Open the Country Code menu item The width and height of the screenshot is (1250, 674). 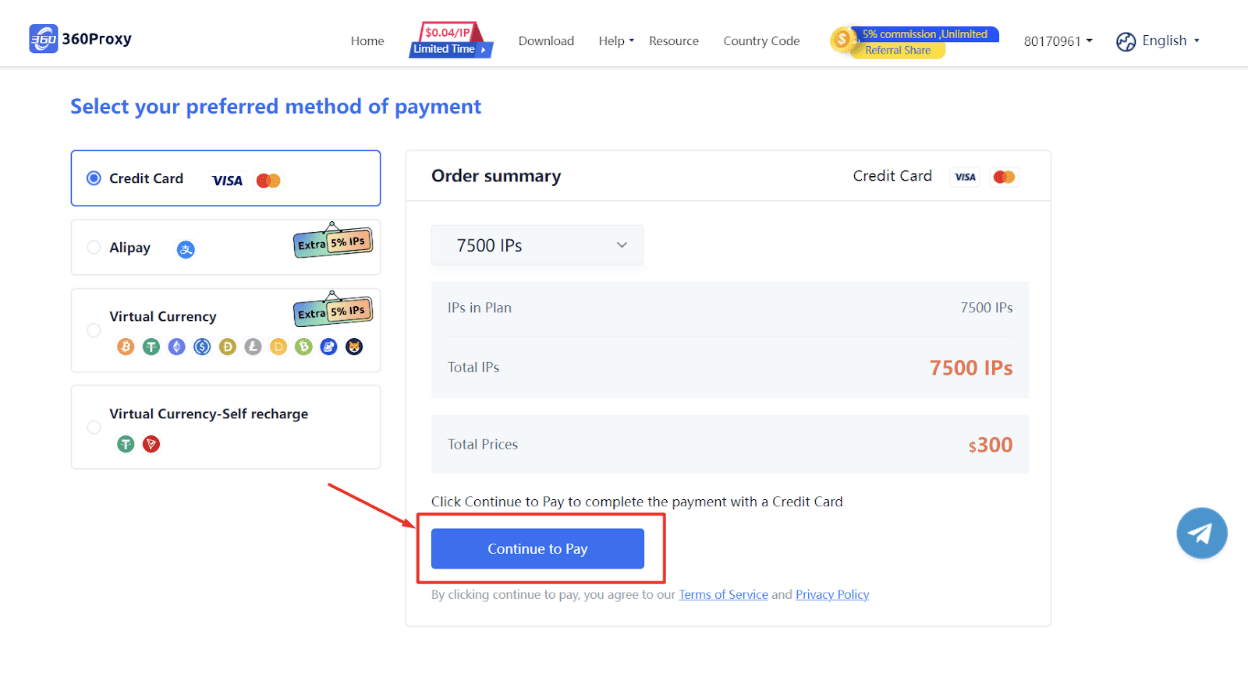coord(761,41)
